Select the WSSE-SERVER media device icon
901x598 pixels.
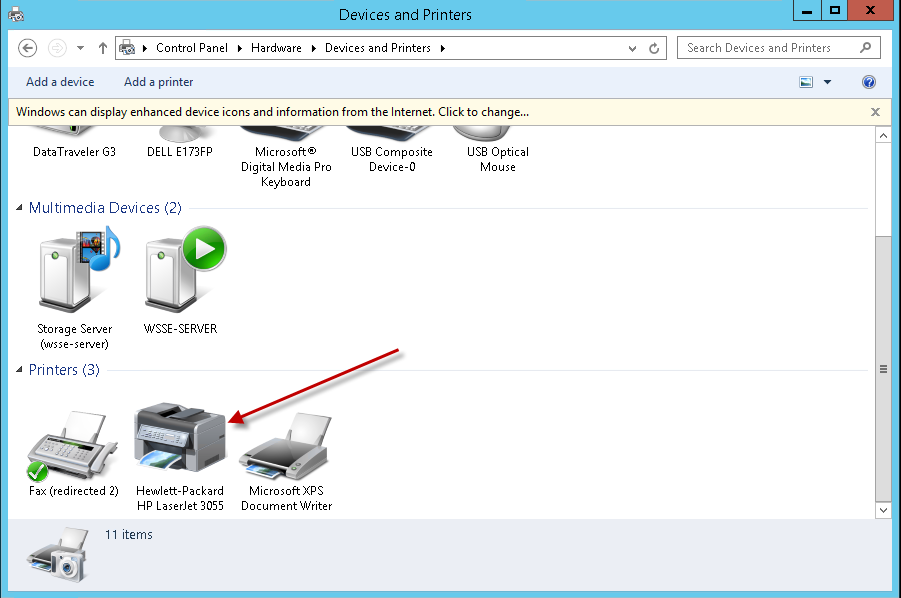pos(181,275)
